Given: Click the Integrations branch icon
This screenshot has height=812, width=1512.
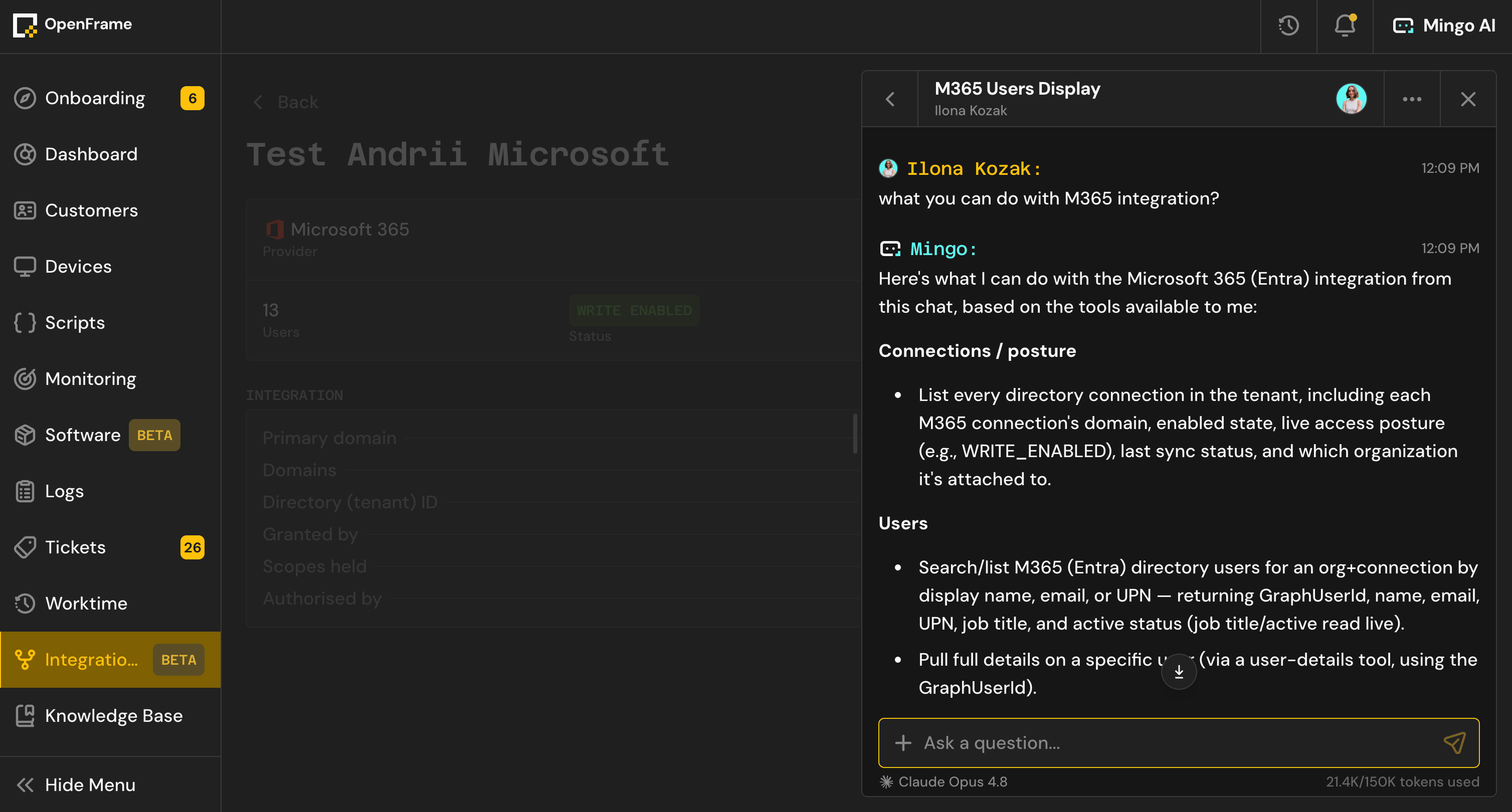Looking at the screenshot, I should coord(25,659).
